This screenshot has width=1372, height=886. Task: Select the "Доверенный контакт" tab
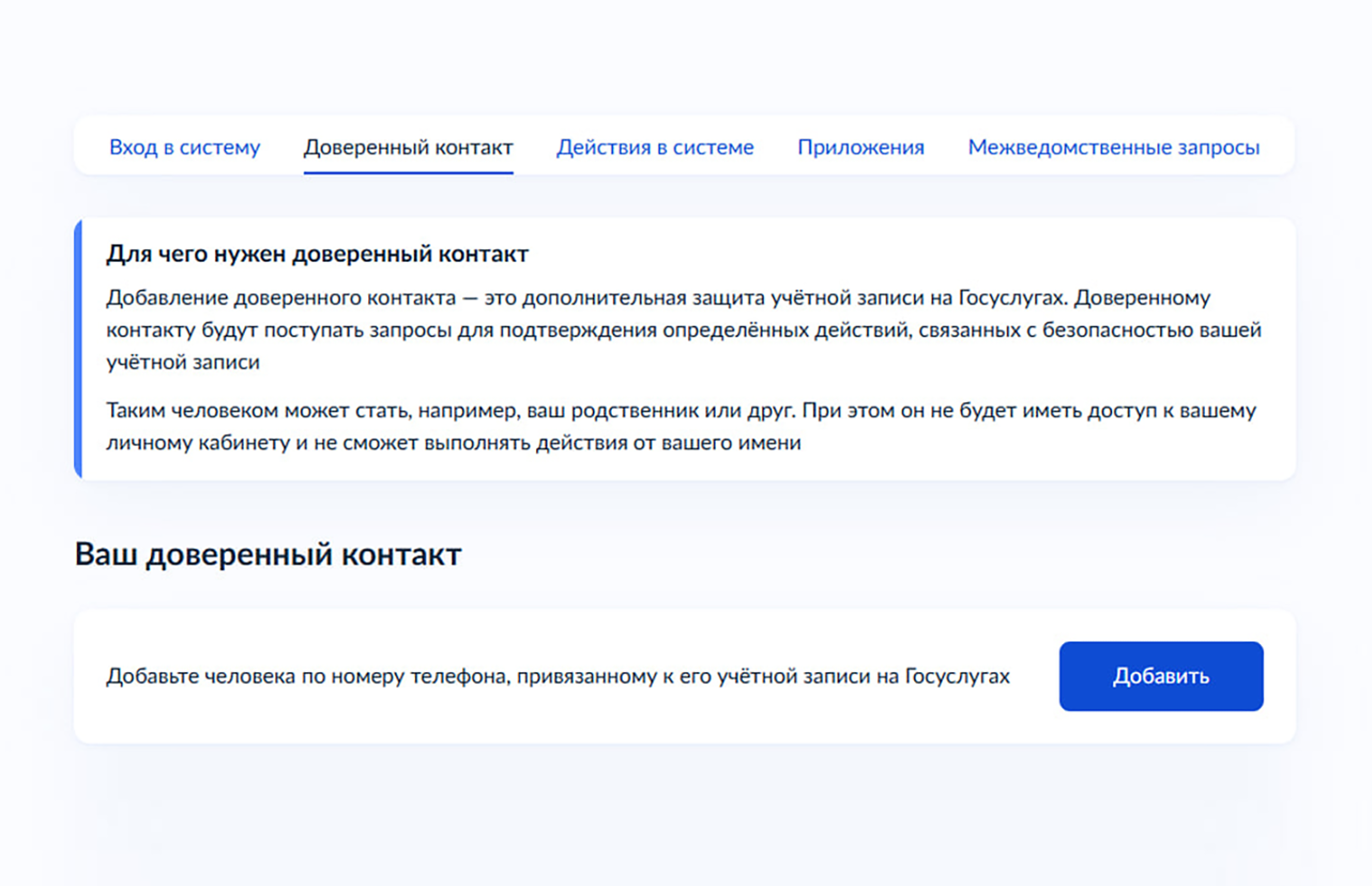click(x=408, y=147)
